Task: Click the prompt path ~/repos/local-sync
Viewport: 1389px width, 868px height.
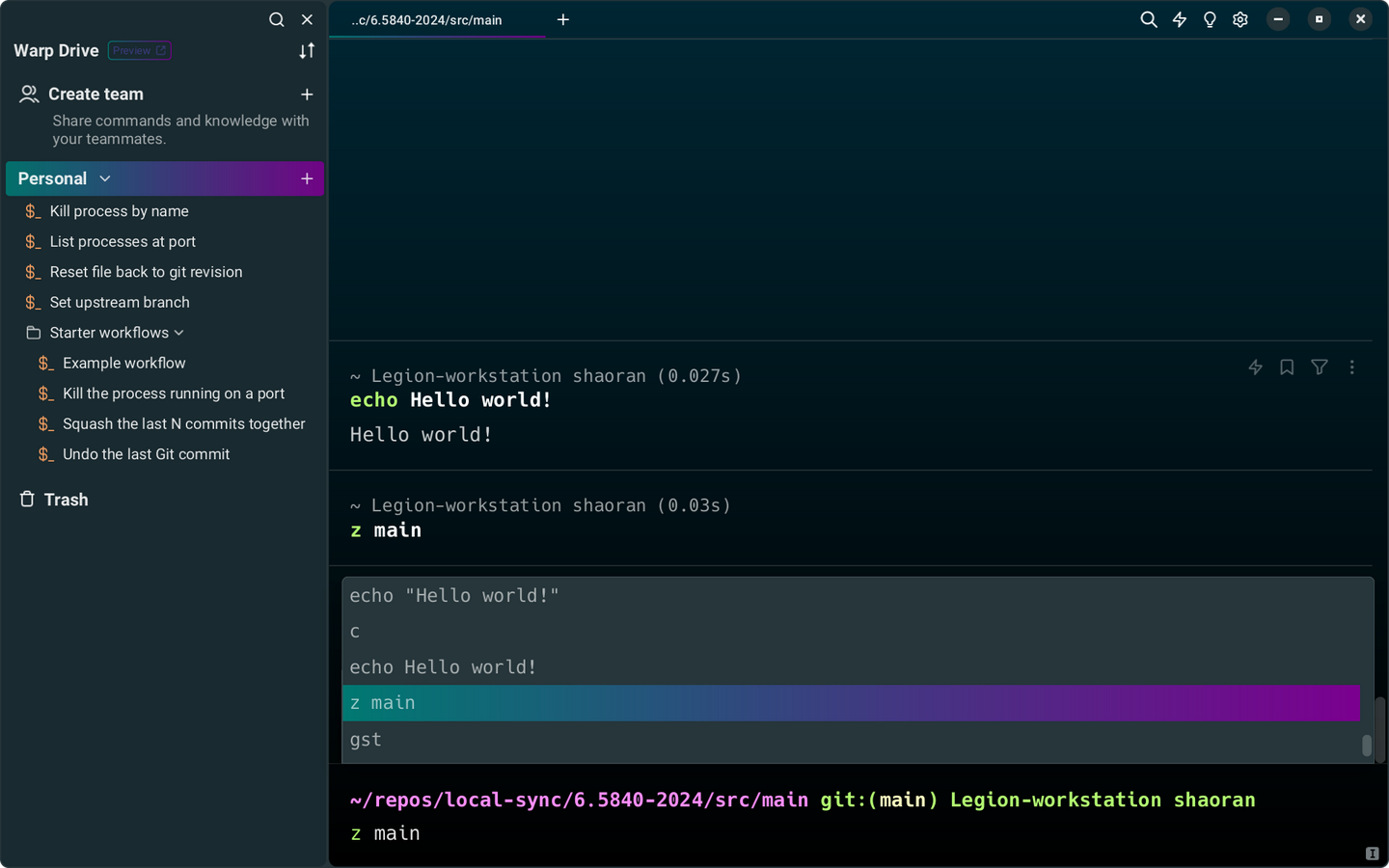Action: tap(579, 800)
